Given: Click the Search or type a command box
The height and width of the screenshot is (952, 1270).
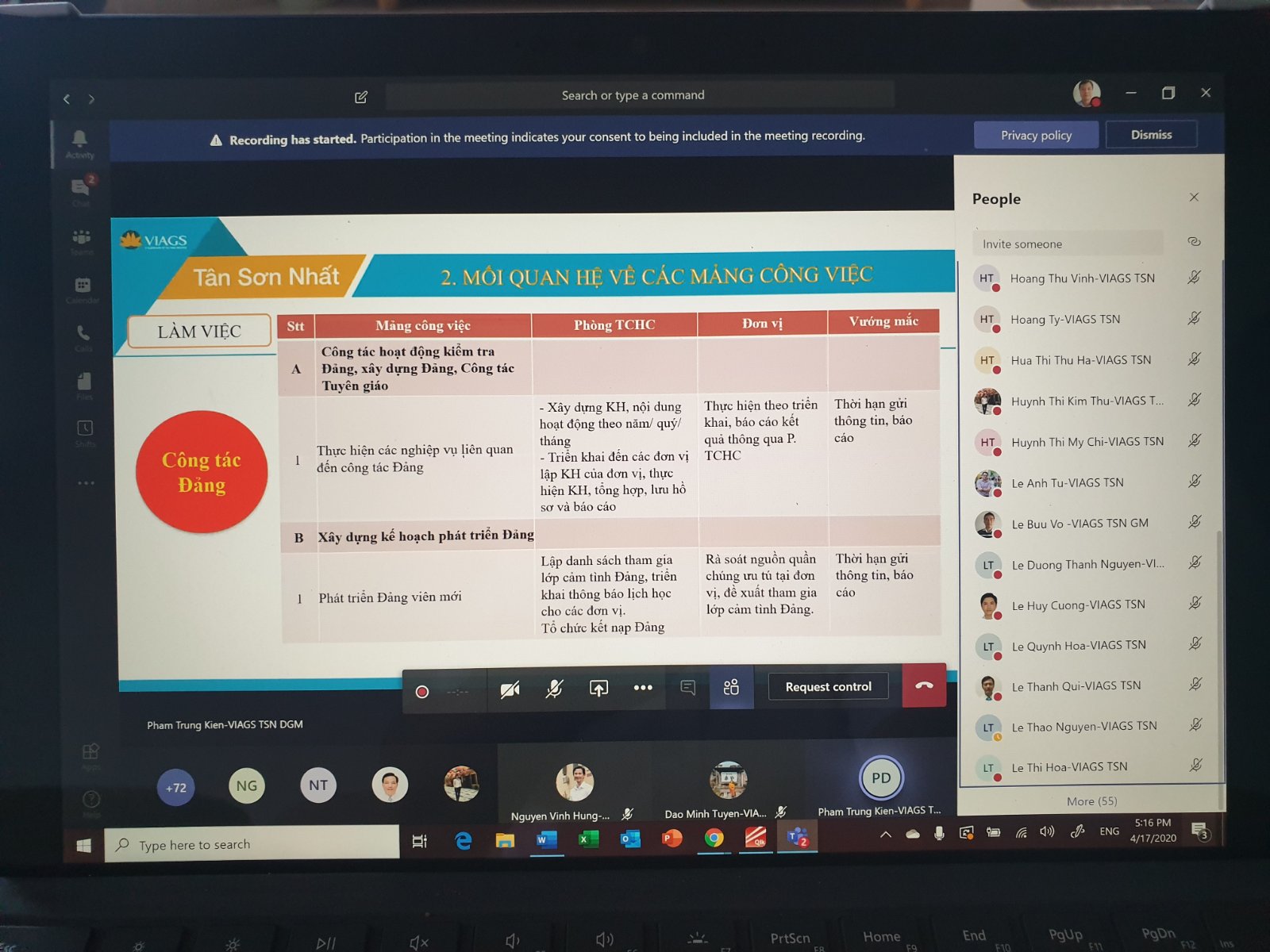Looking at the screenshot, I should click(639, 95).
